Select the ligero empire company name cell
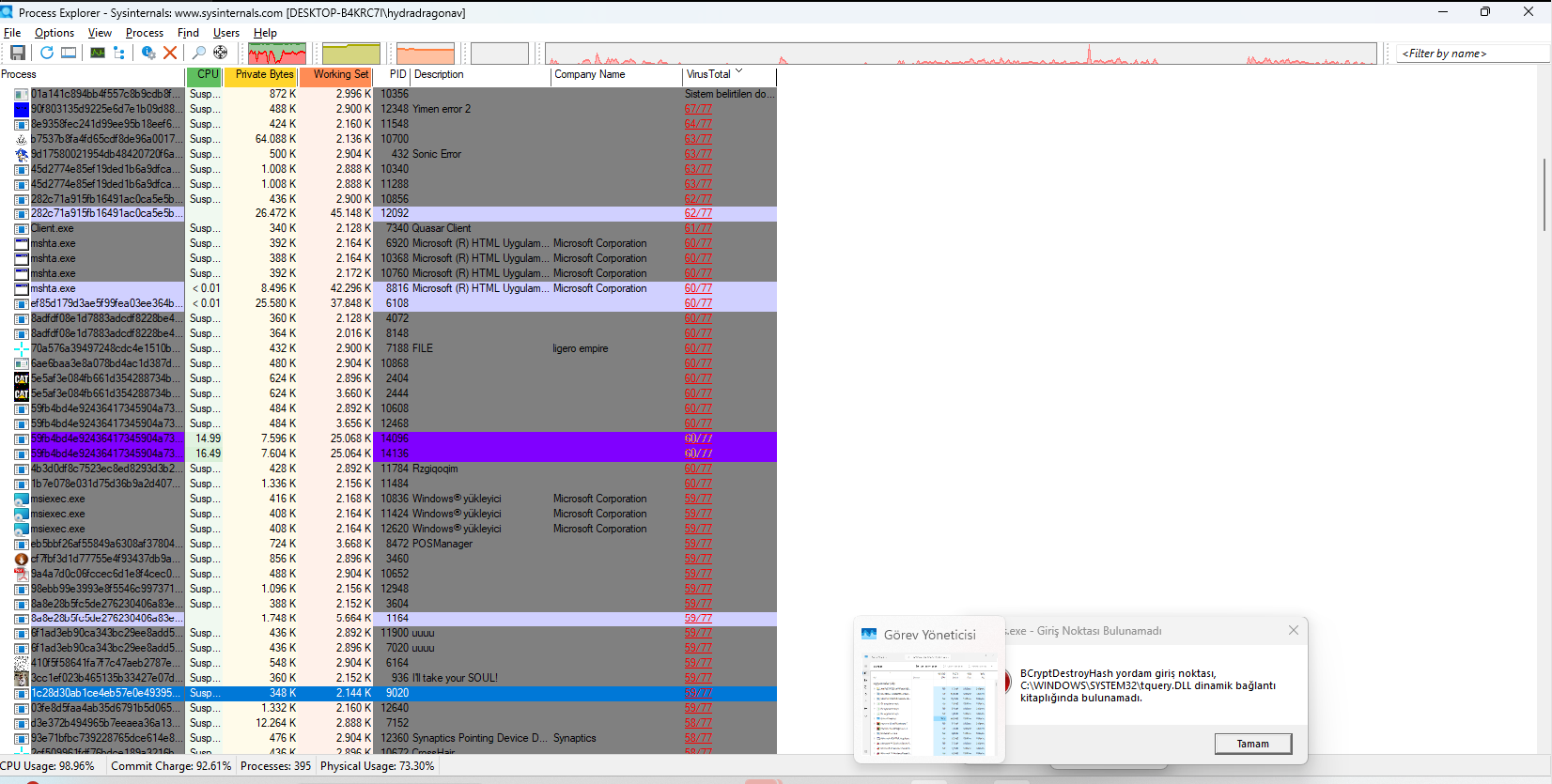The width and height of the screenshot is (1552, 784). pyautogui.click(x=581, y=348)
